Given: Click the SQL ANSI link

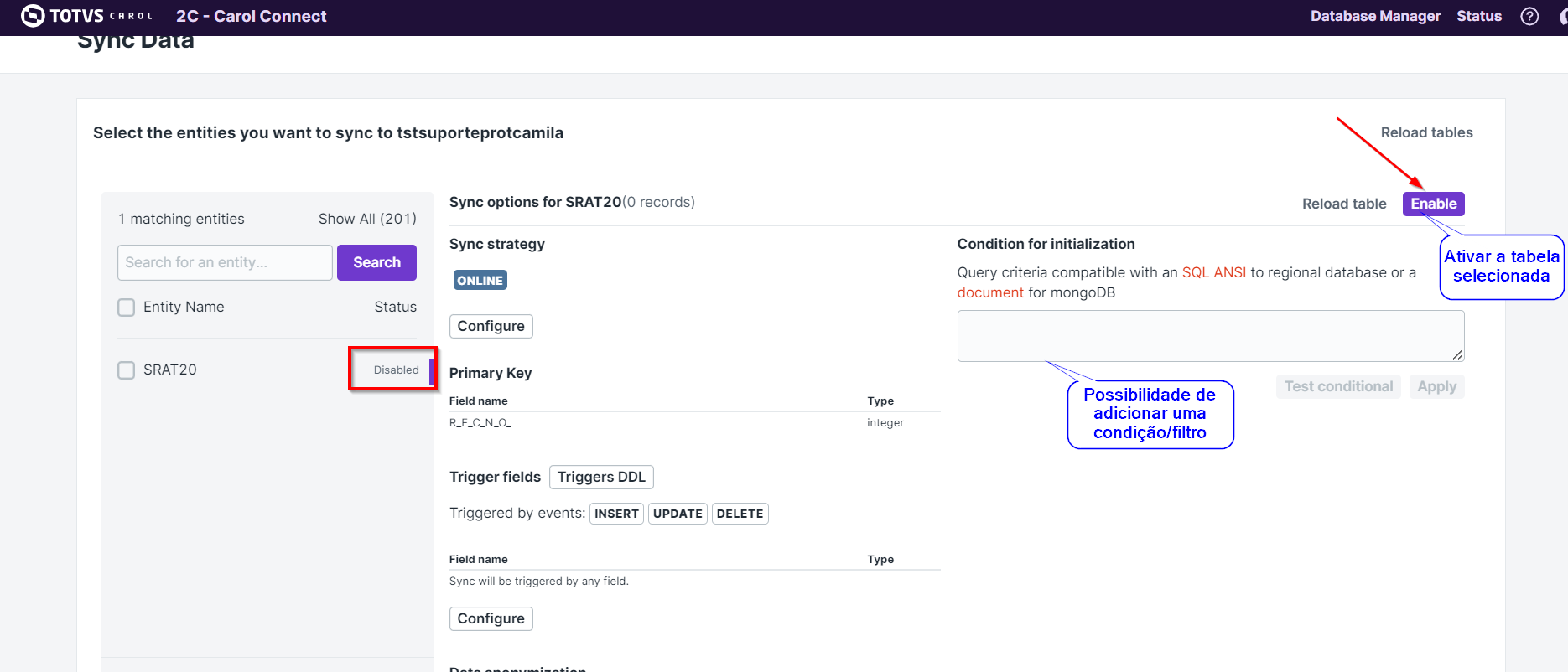Looking at the screenshot, I should (1213, 272).
